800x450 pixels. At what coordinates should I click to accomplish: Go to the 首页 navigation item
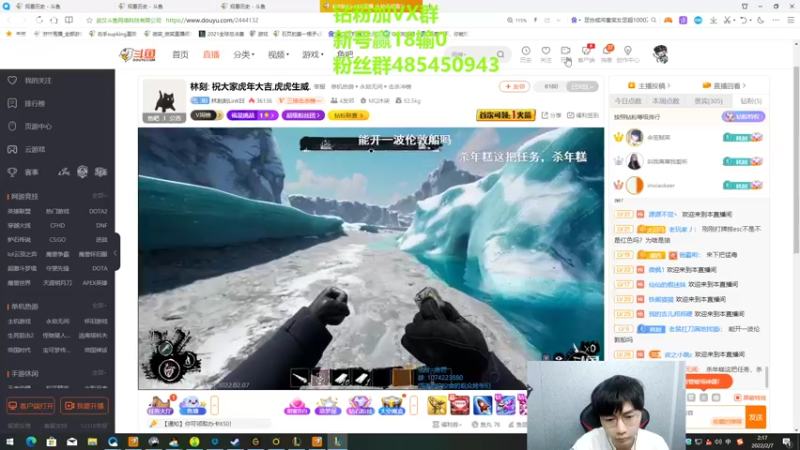[180, 55]
